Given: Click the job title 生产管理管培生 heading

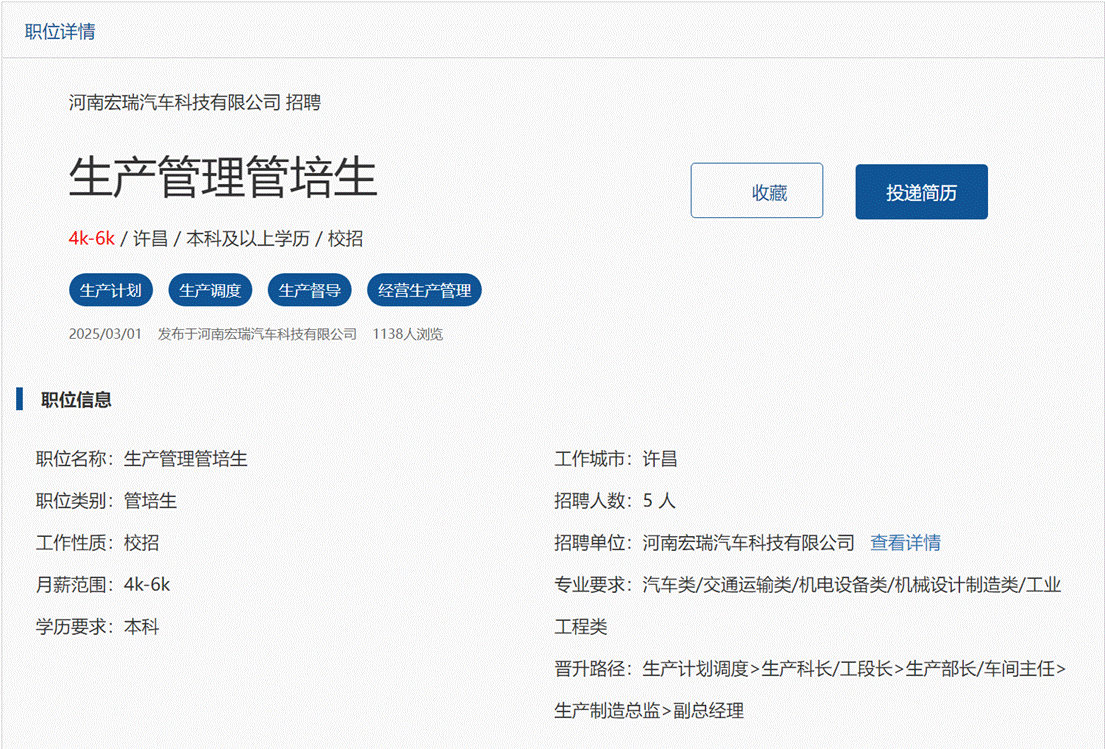Looking at the screenshot, I should coord(223,178).
